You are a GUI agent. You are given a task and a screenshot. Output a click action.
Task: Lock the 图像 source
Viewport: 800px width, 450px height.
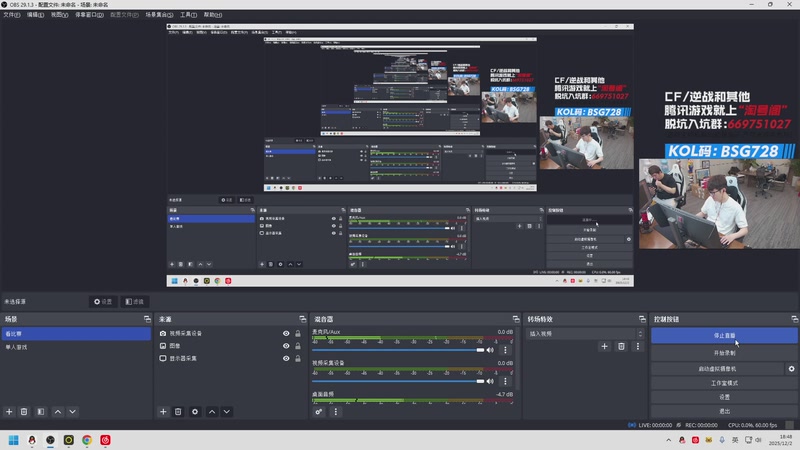coord(298,346)
